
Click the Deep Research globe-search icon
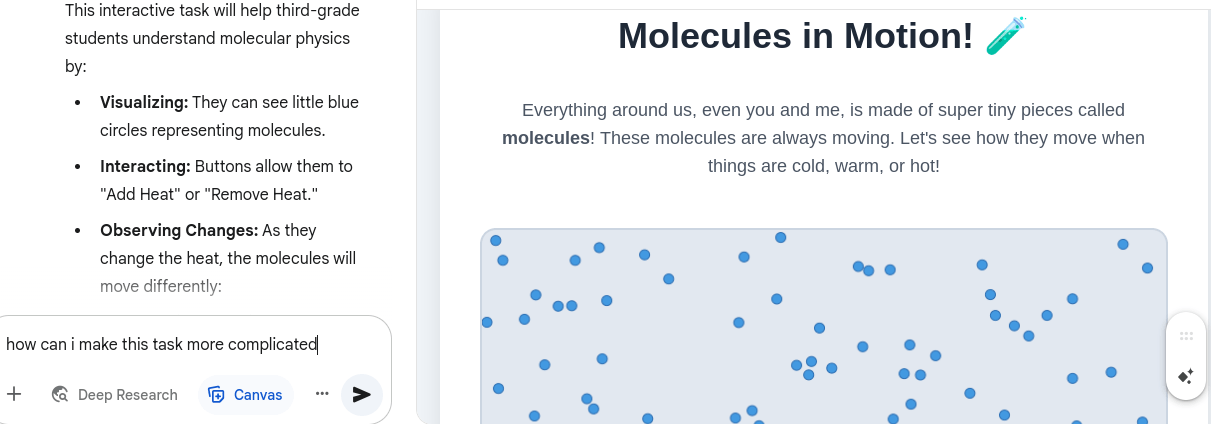(60, 395)
